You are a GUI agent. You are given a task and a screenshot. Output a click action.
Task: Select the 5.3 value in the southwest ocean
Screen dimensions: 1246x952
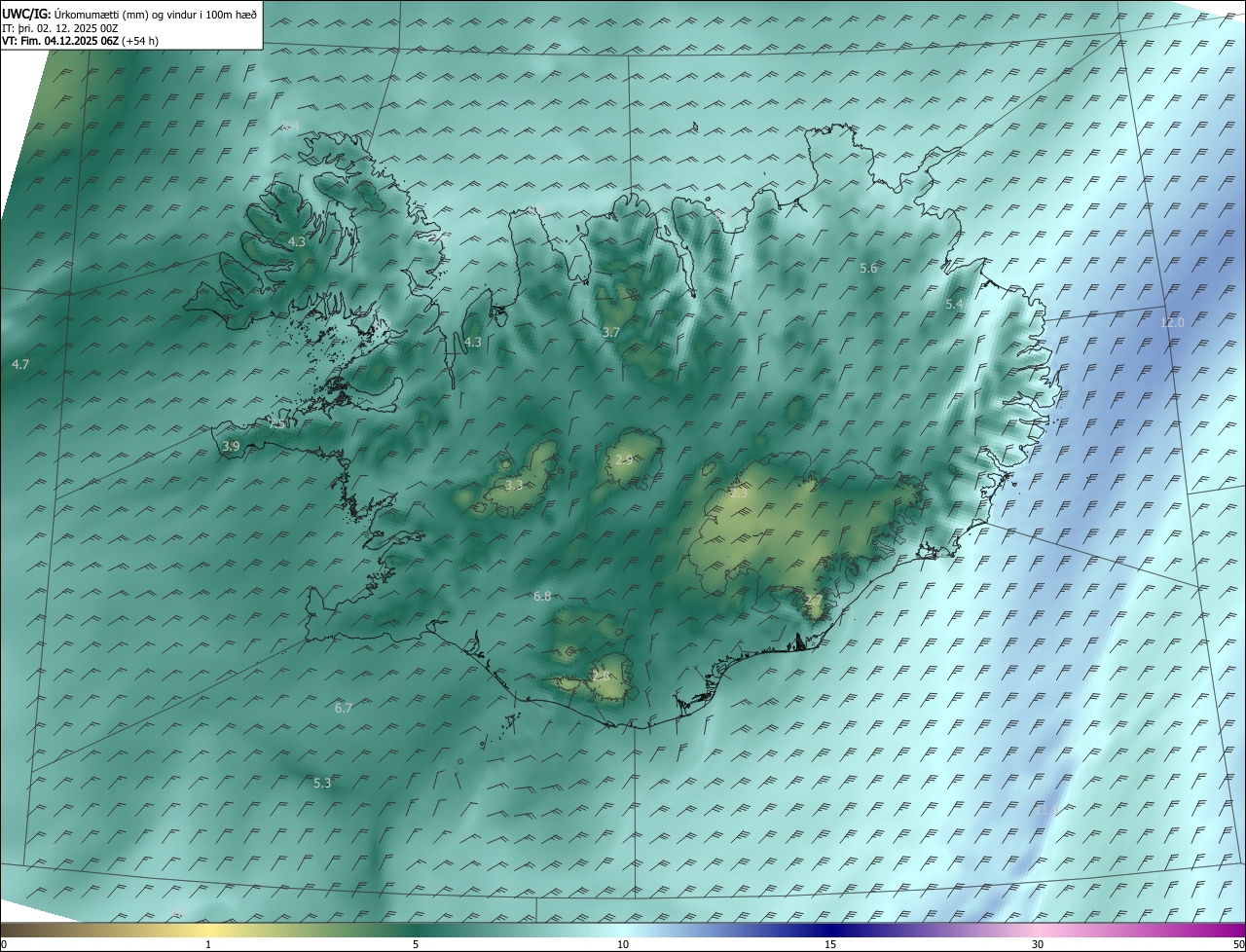pos(322,783)
